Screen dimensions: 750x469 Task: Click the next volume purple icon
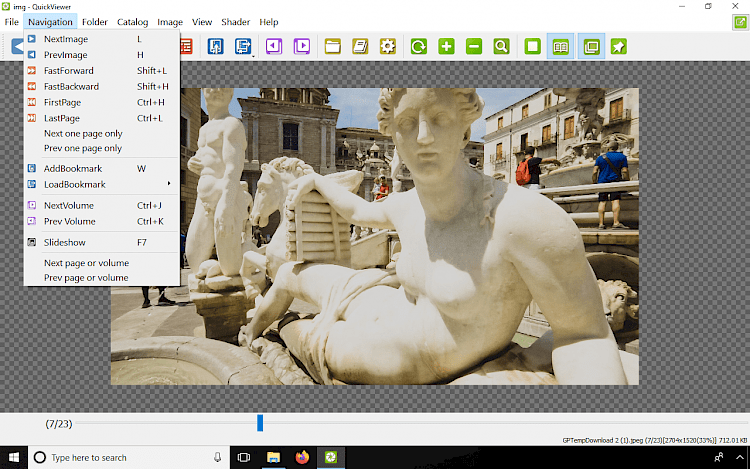[x=302, y=46]
